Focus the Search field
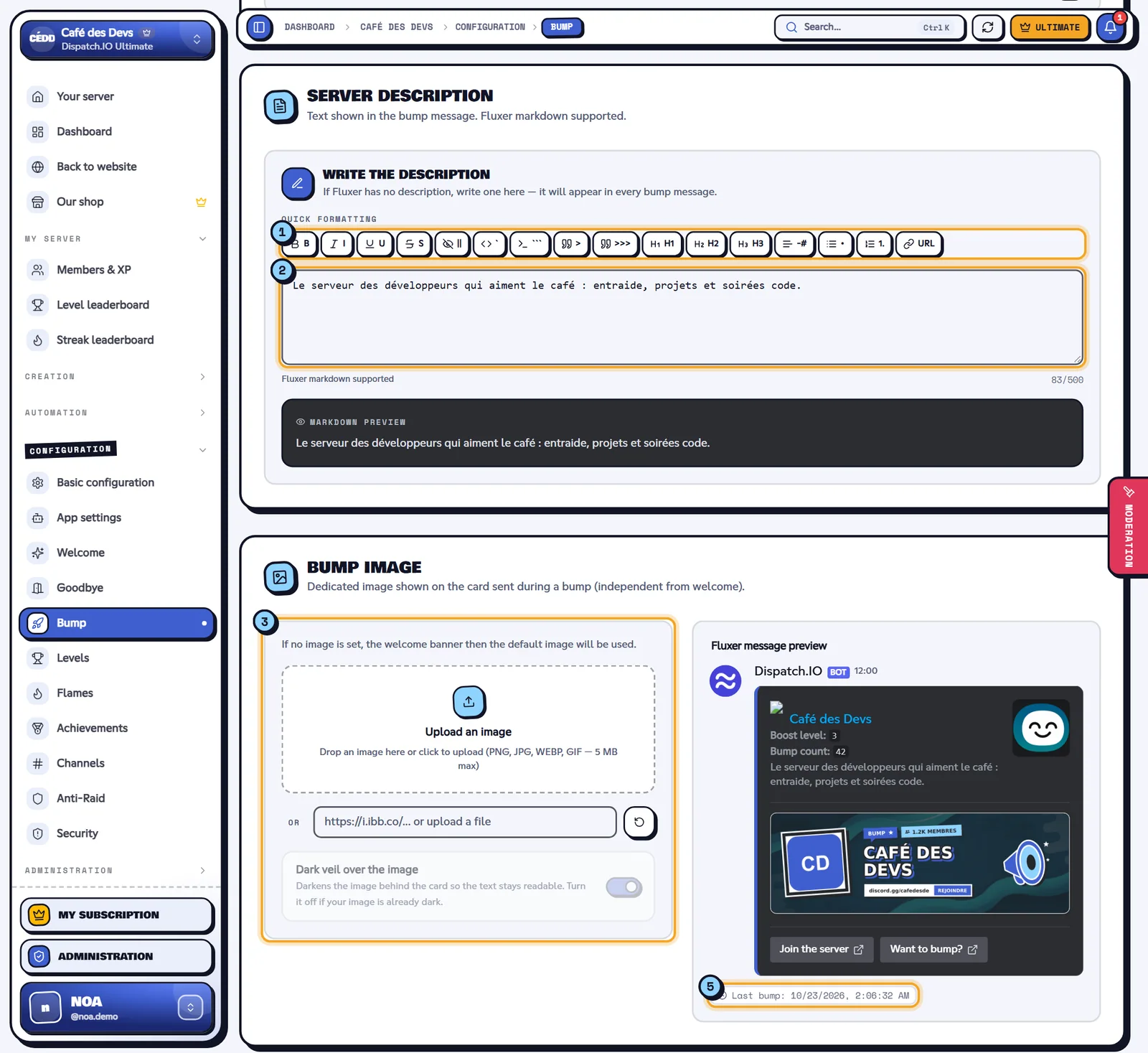Screen dimensions: 1148x1053 (x=870, y=27)
